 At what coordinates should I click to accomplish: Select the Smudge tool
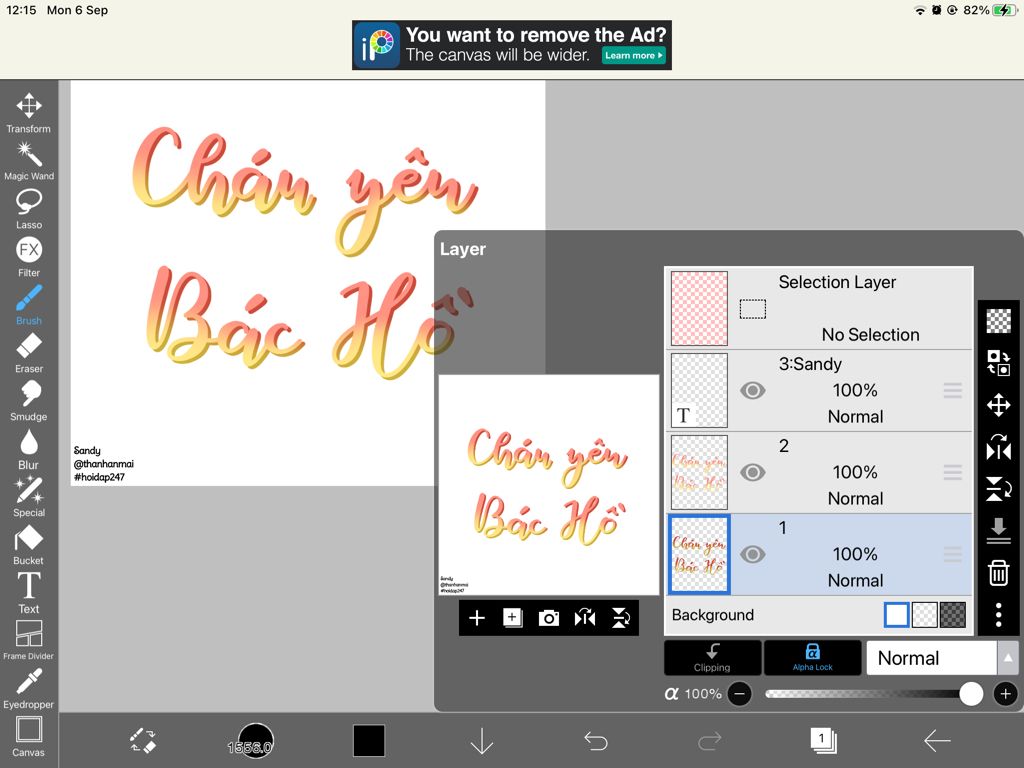coord(29,400)
